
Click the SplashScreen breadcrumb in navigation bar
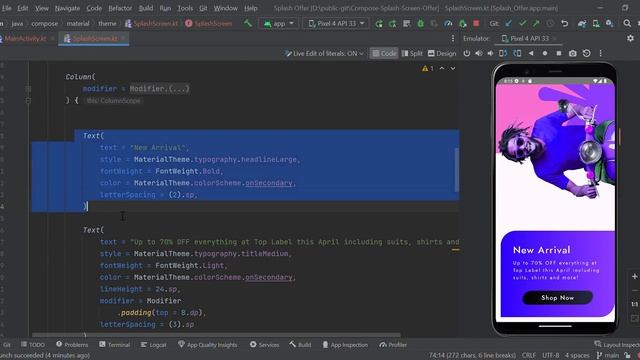[209, 24]
